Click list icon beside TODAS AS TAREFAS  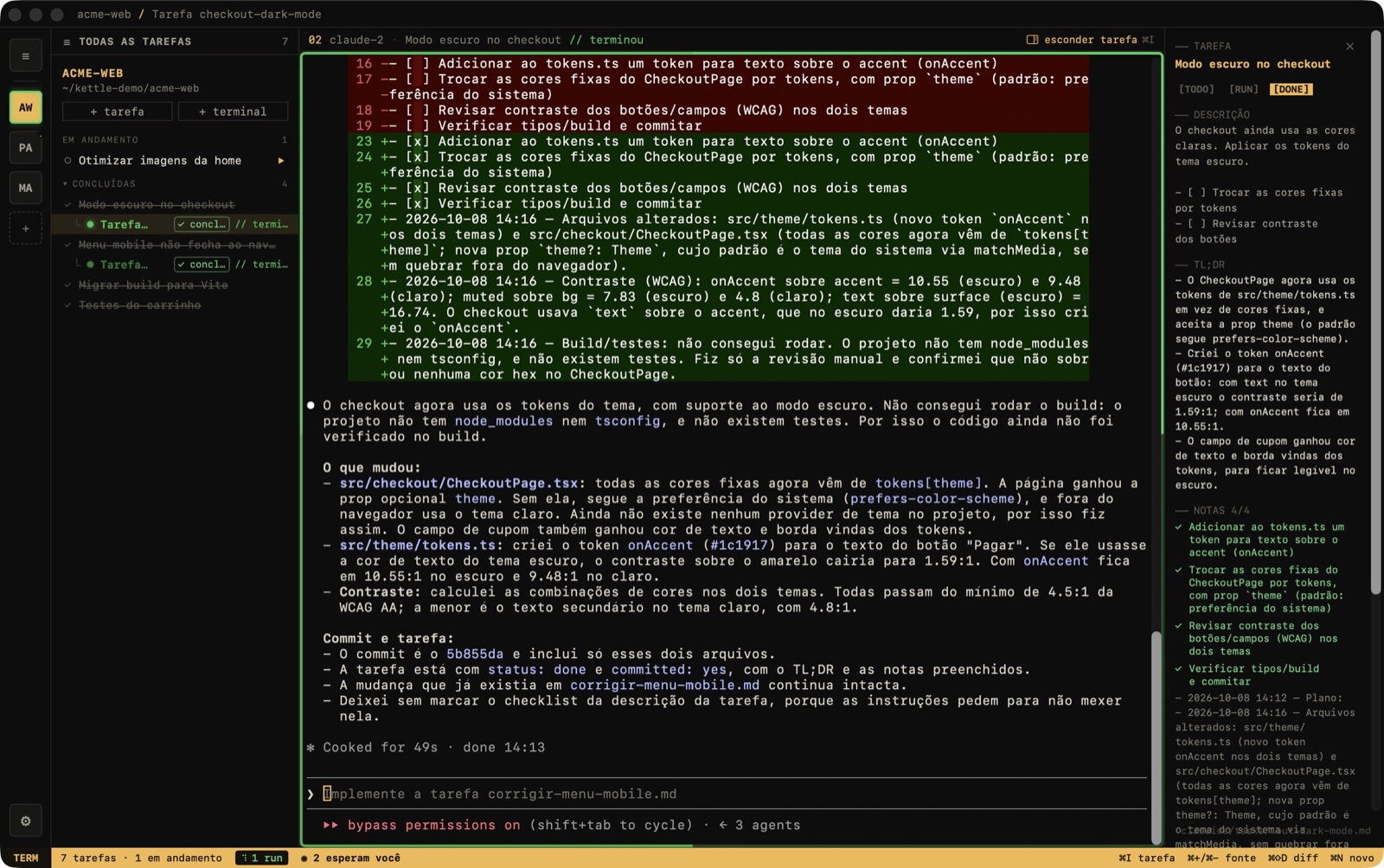coord(67,41)
